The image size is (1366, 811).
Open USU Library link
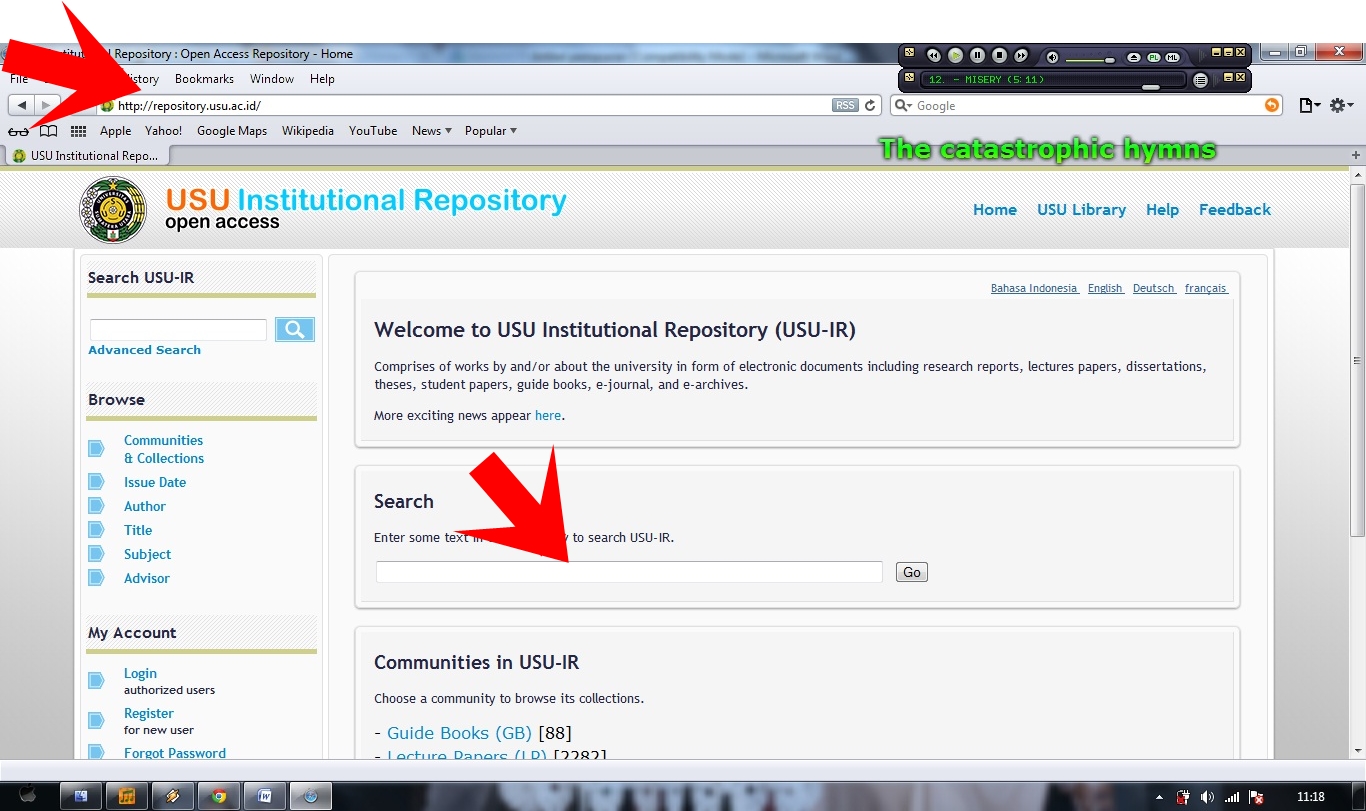click(x=1081, y=210)
